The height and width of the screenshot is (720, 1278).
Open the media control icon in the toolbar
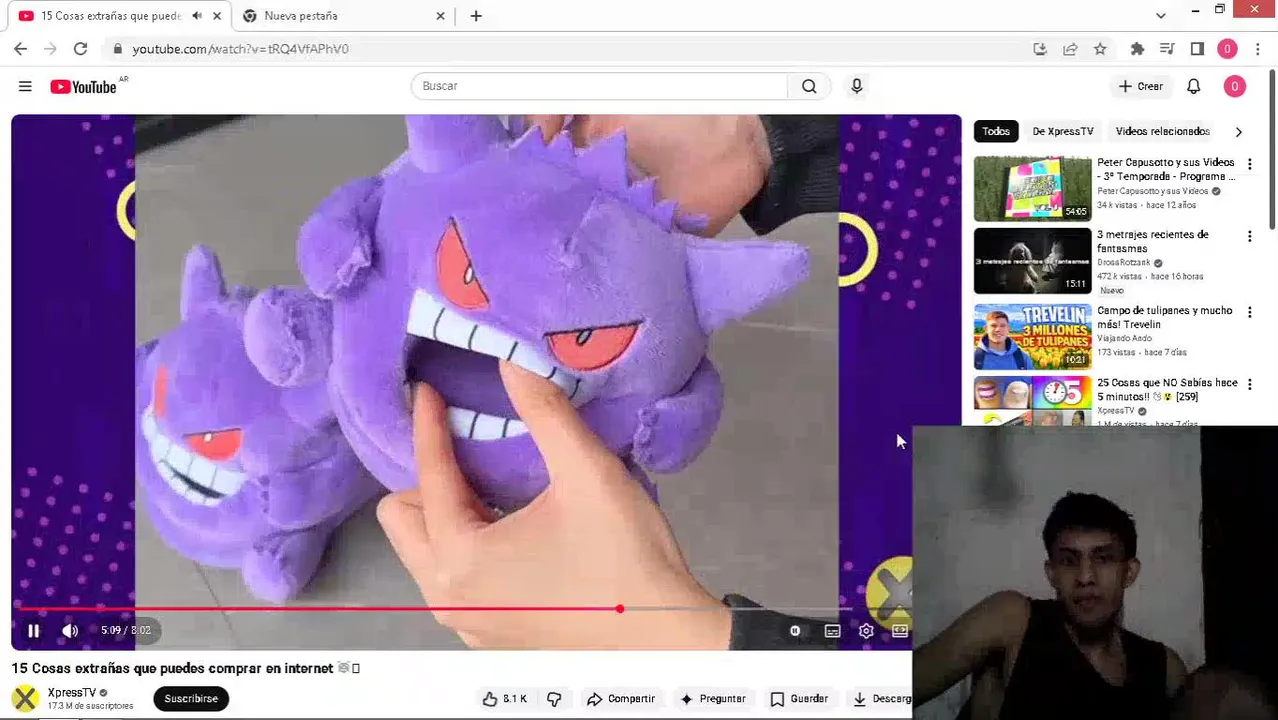tap(1167, 49)
